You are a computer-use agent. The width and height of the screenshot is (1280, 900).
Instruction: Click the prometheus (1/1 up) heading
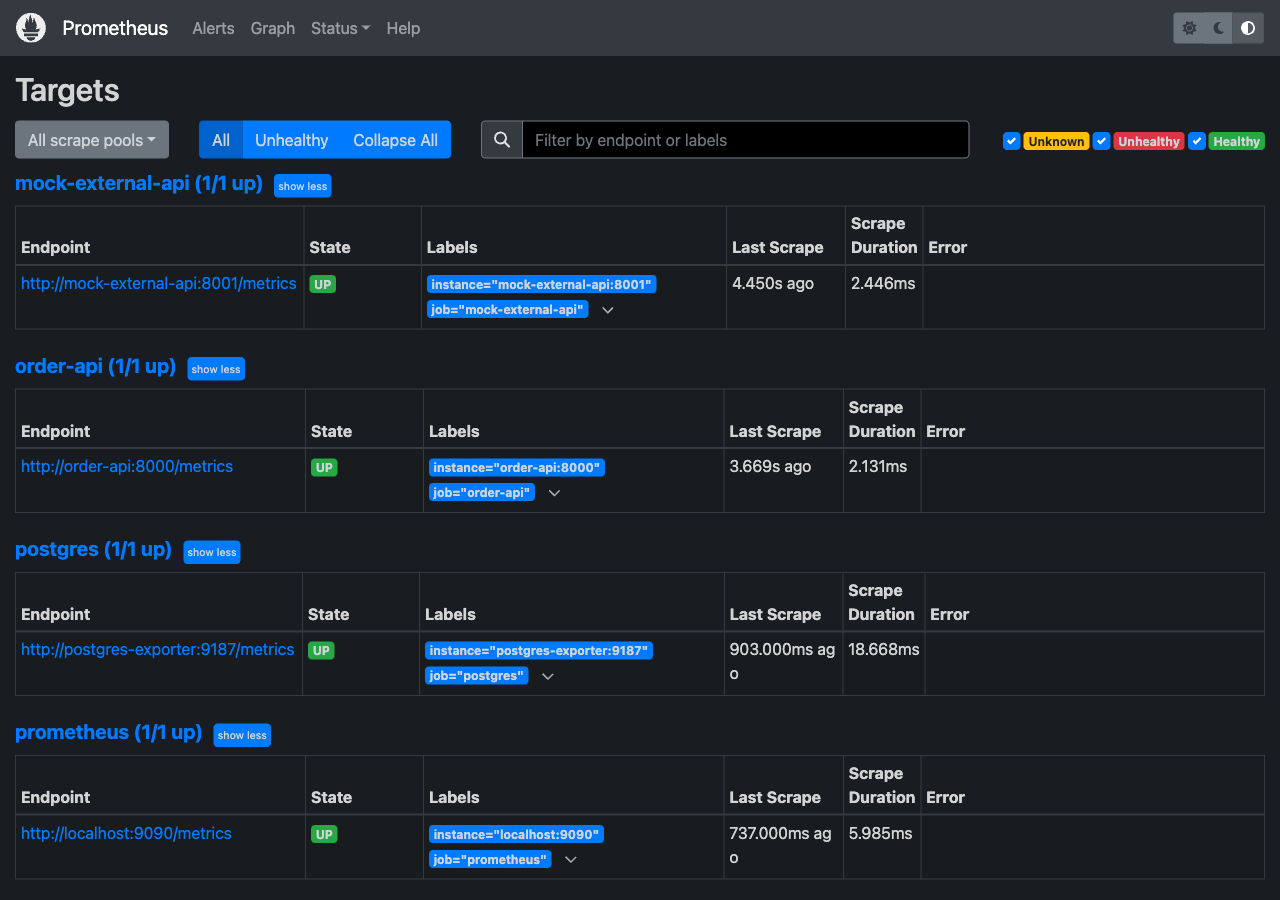tap(109, 733)
